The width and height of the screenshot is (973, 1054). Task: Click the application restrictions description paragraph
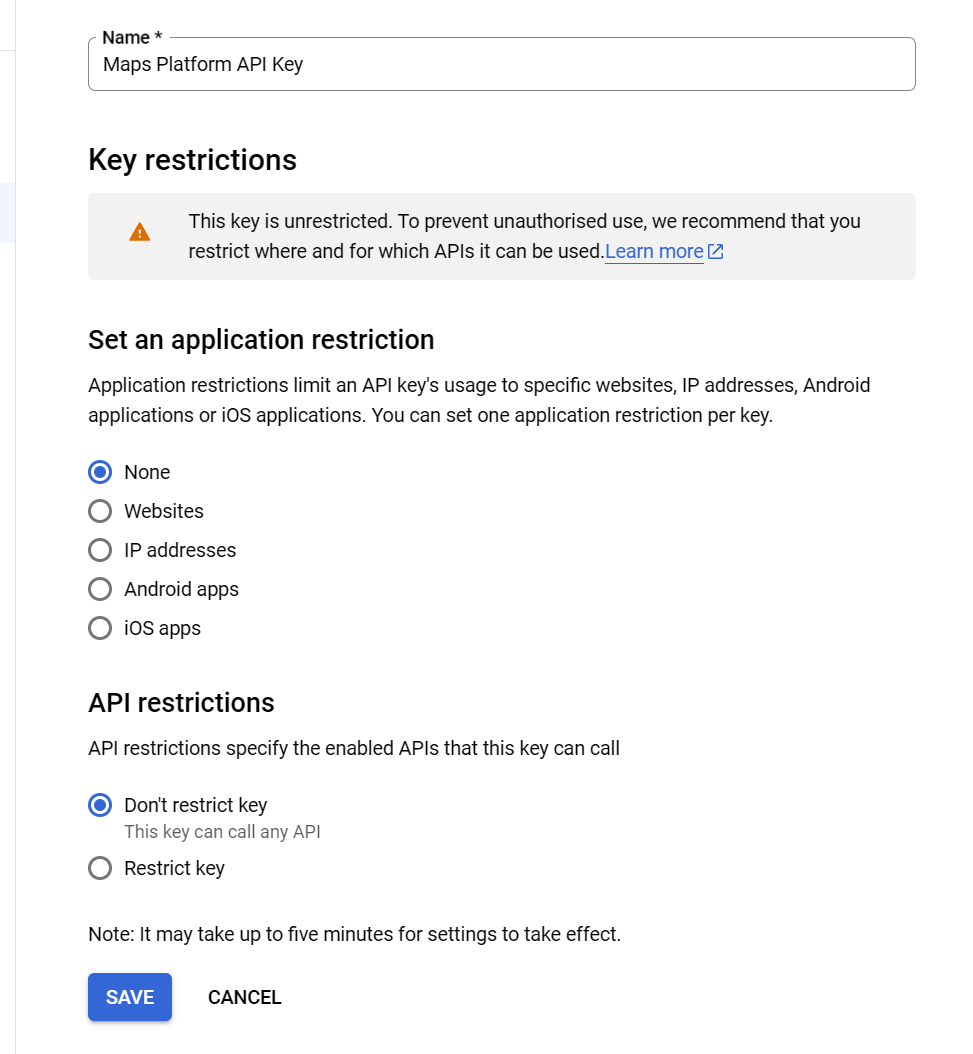(x=479, y=400)
